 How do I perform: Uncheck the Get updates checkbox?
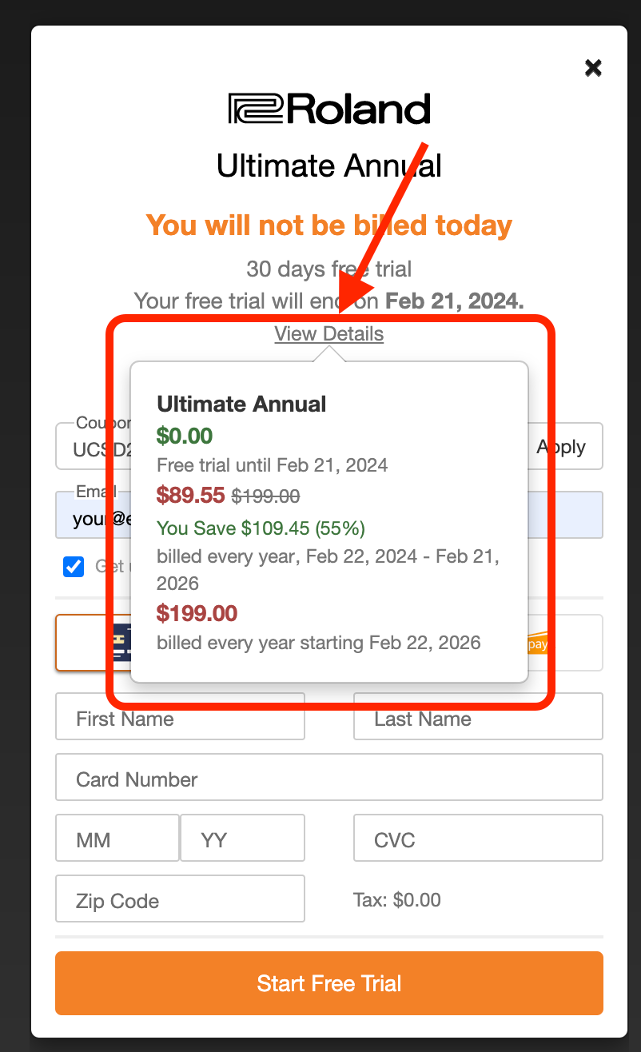[73, 566]
